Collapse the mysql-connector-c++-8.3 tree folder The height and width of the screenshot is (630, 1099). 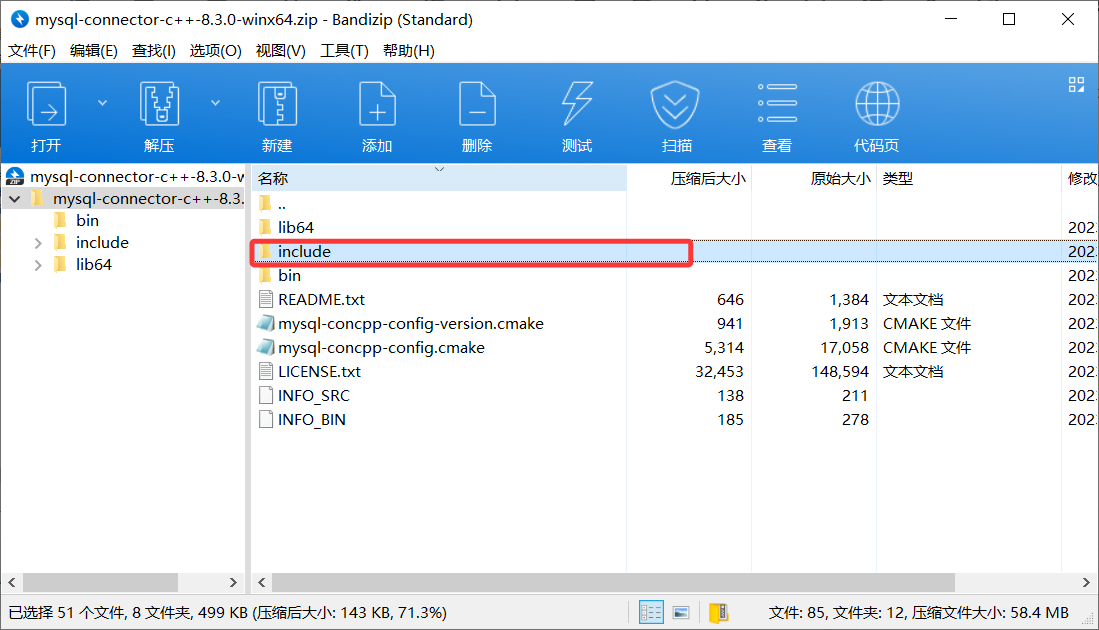tap(15, 199)
